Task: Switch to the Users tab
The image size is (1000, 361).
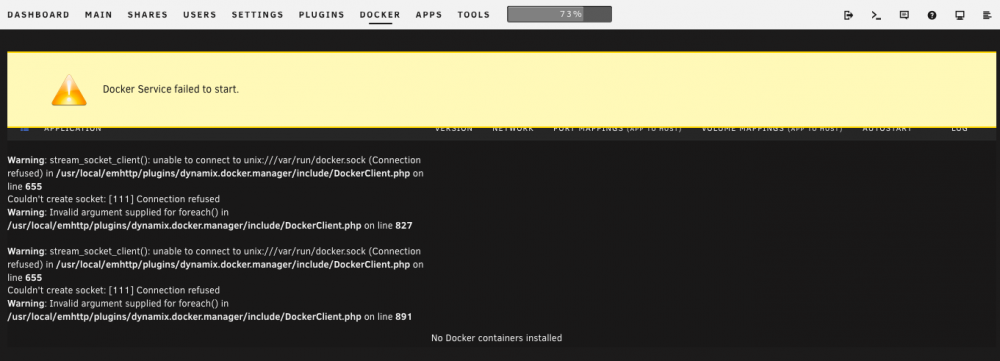Action: tap(200, 15)
